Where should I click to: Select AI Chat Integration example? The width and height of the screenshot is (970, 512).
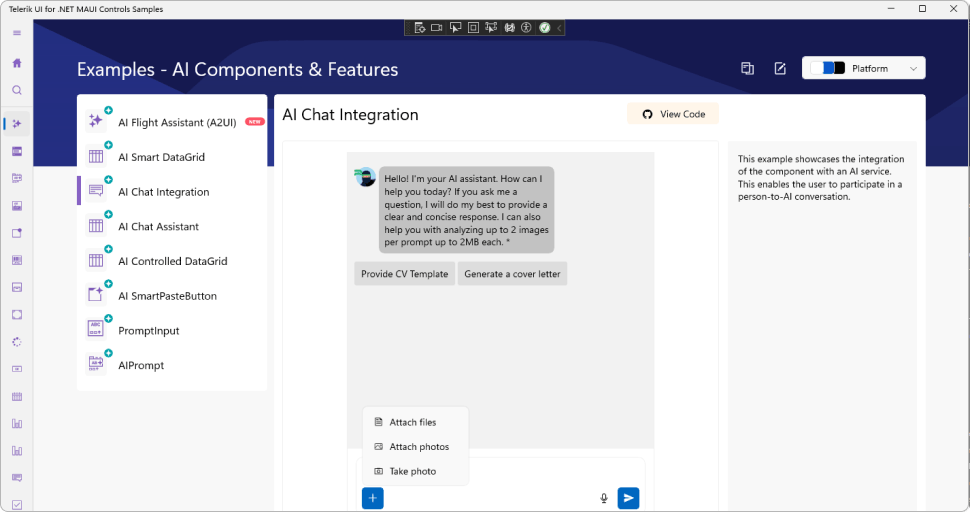tap(173, 192)
